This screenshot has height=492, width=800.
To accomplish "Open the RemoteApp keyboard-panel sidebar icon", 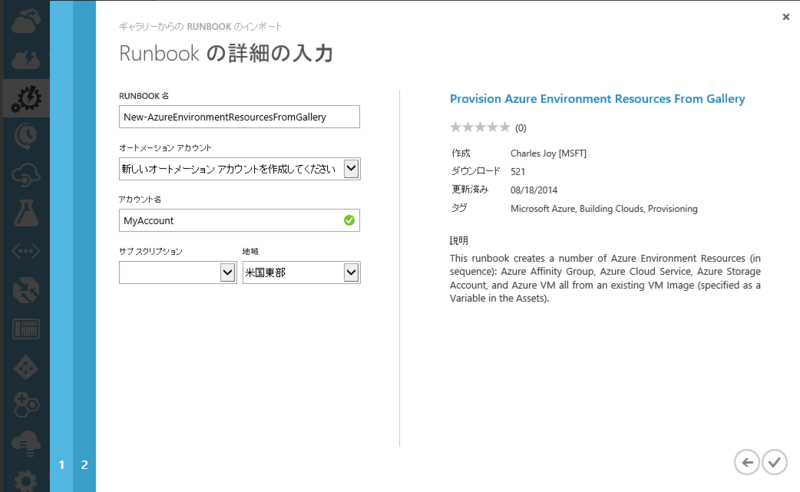I will point(26,329).
